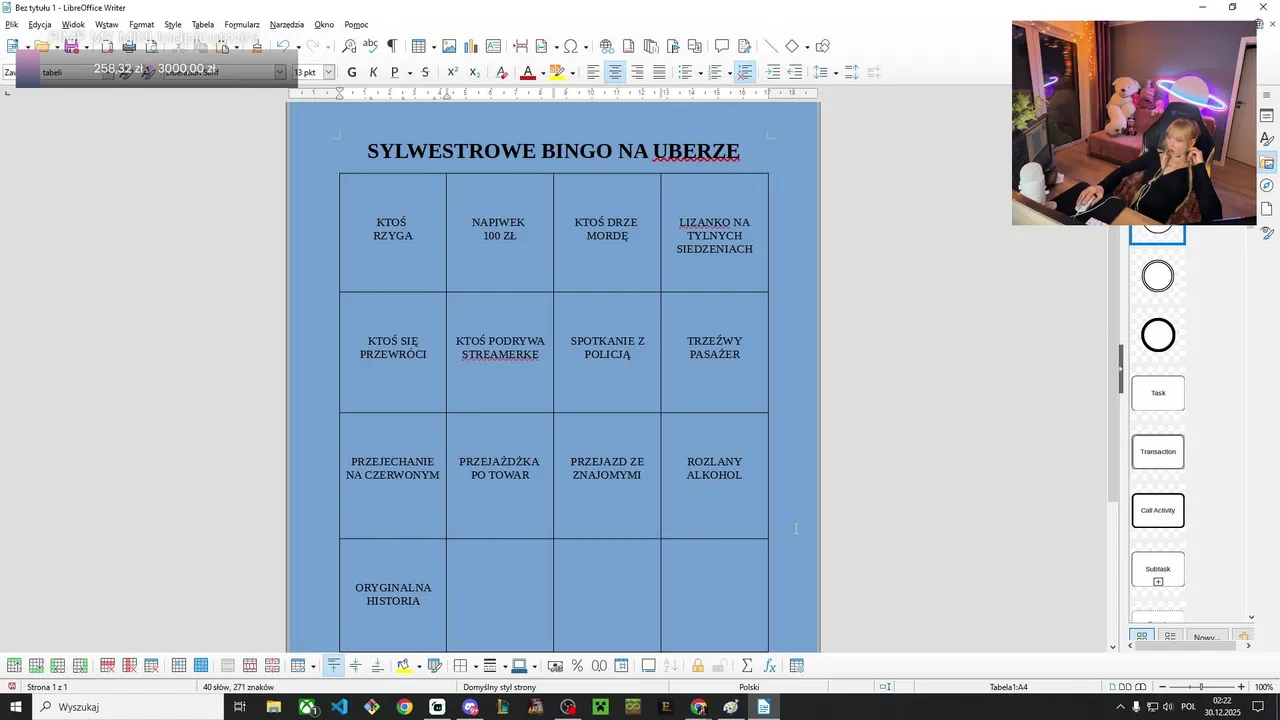Viewport: 1280px width, 720px height.
Task: Click zoom slider in status bar
Action: (1201, 687)
